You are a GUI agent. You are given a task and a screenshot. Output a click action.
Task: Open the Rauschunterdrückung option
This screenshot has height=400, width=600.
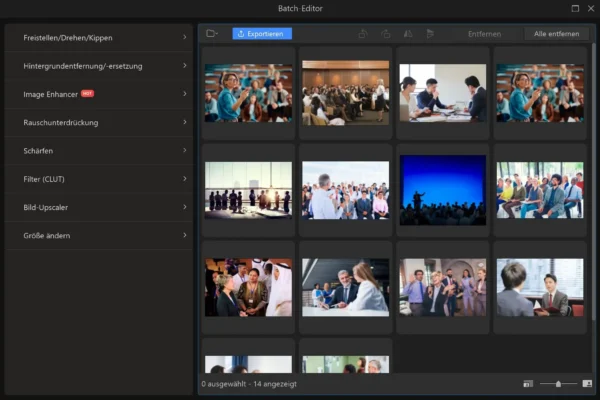click(x=98, y=122)
